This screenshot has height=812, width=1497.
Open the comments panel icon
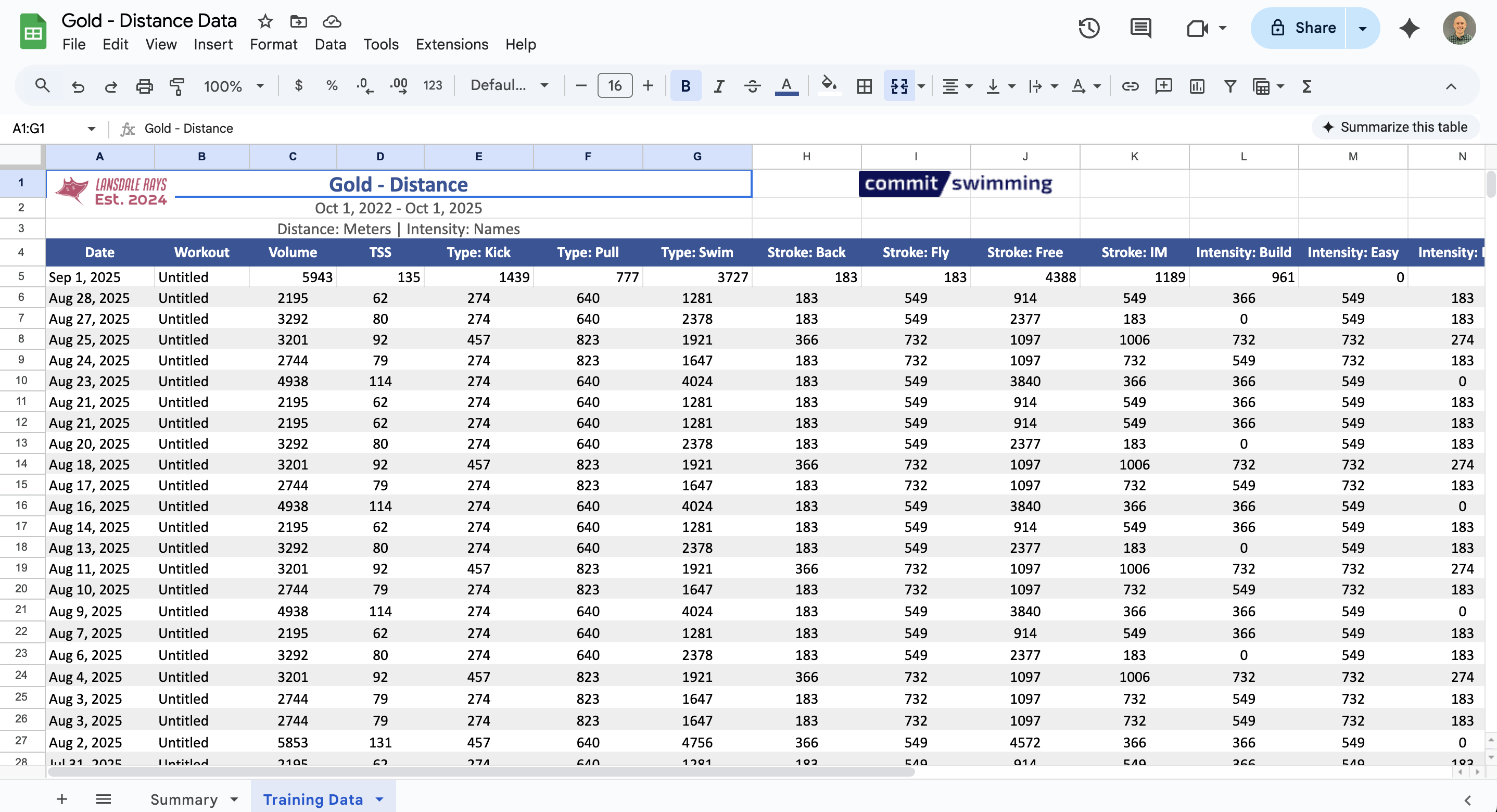pyautogui.click(x=1140, y=28)
